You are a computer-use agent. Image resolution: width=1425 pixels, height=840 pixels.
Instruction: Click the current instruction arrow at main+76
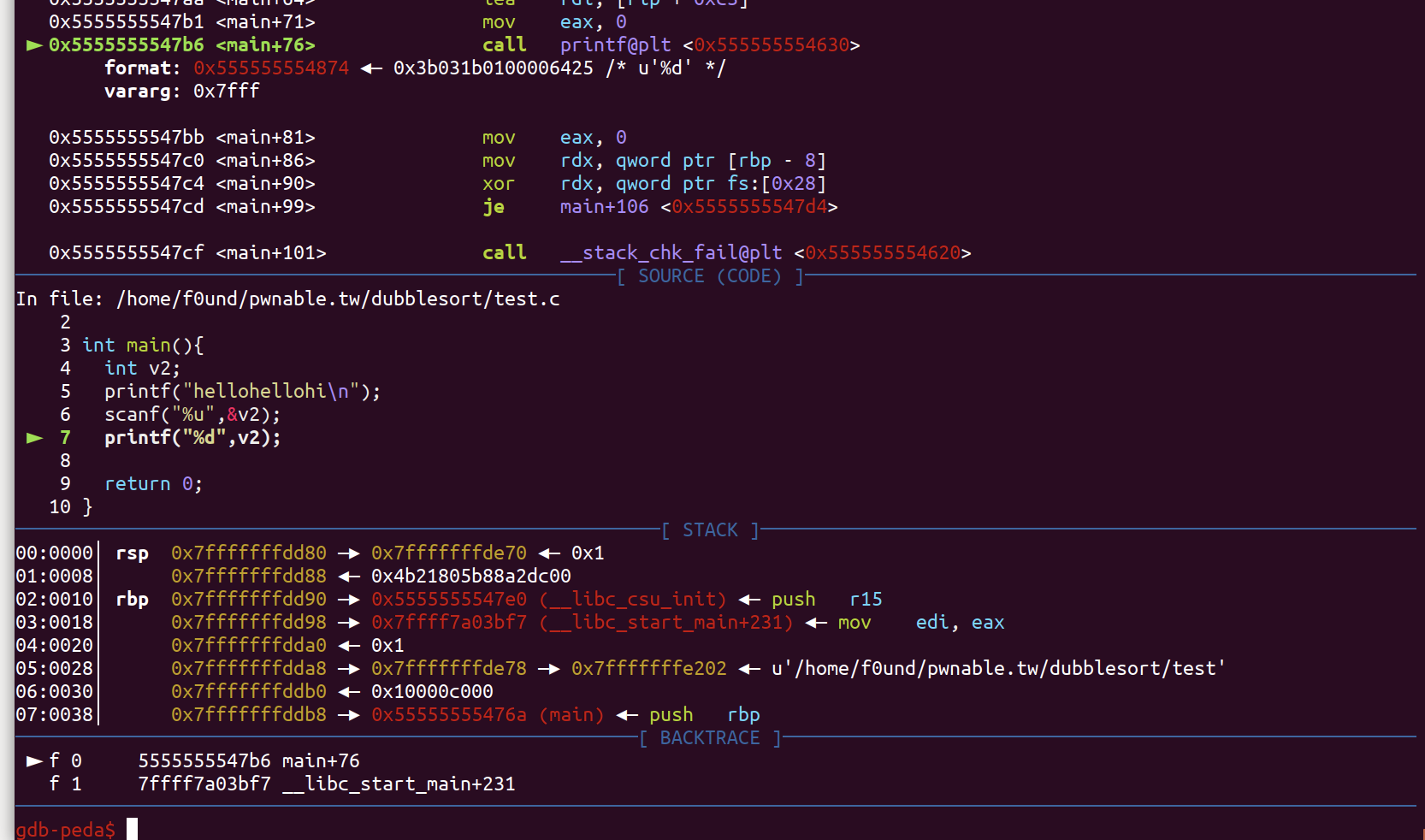(34, 45)
